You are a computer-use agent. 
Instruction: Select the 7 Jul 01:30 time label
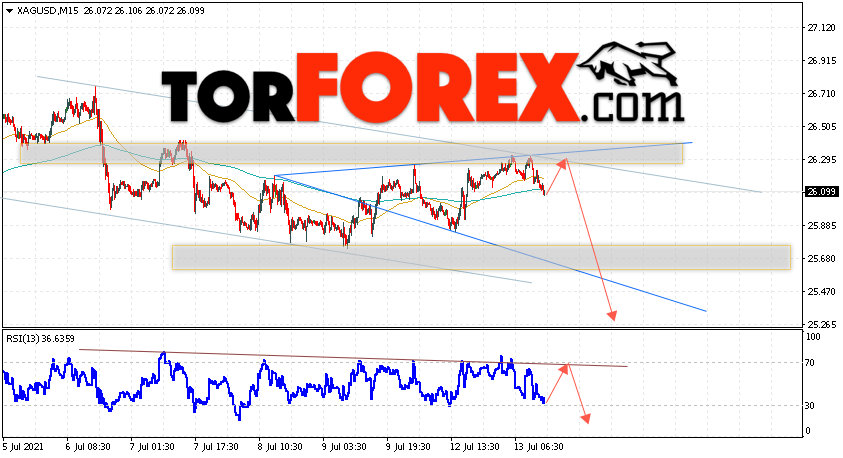[x=152, y=447]
